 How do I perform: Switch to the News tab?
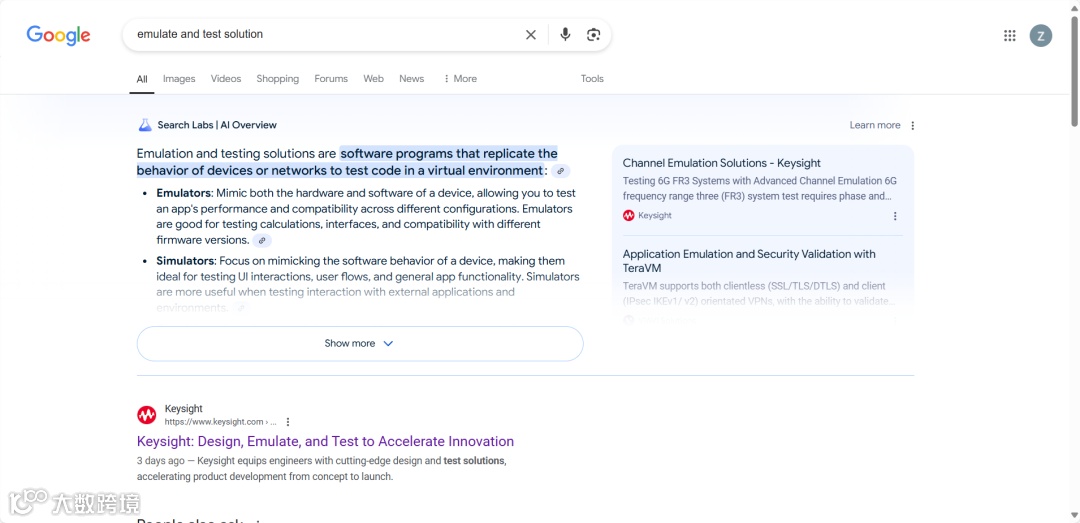[x=411, y=79]
